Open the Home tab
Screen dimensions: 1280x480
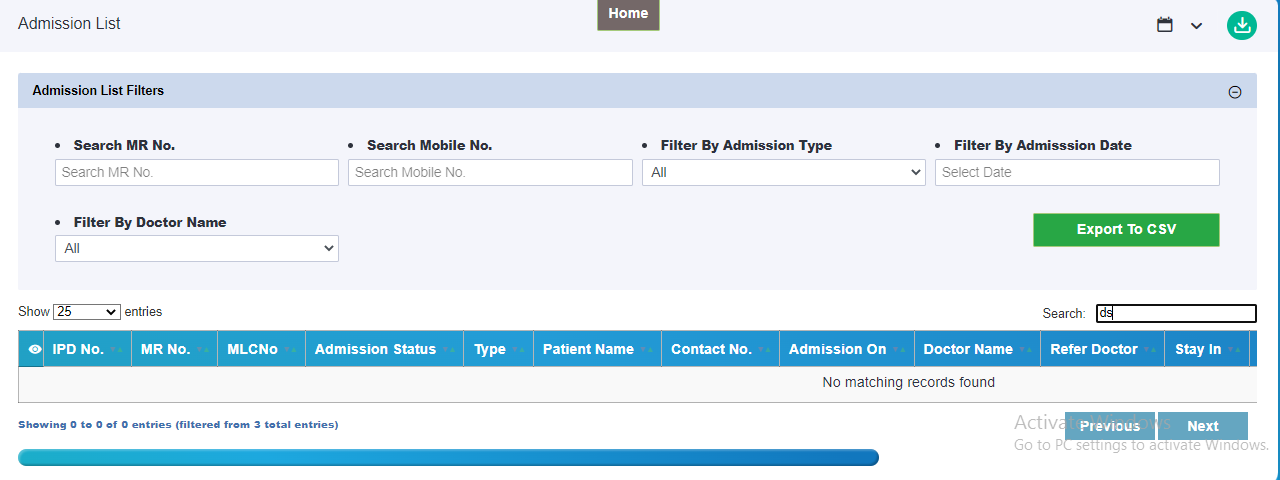coord(628,14)
